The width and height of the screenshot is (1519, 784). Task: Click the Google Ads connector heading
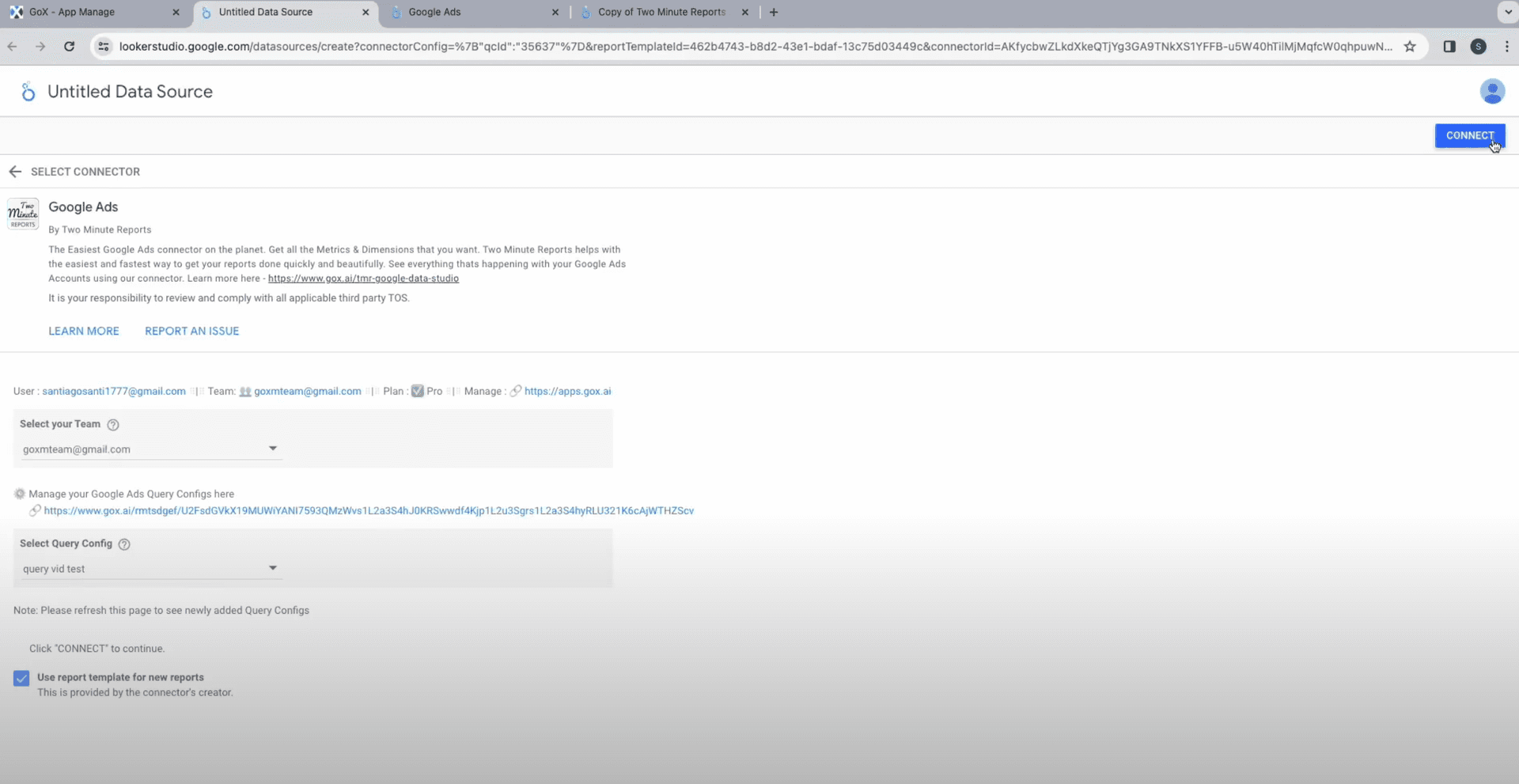[x=83, y=207]
